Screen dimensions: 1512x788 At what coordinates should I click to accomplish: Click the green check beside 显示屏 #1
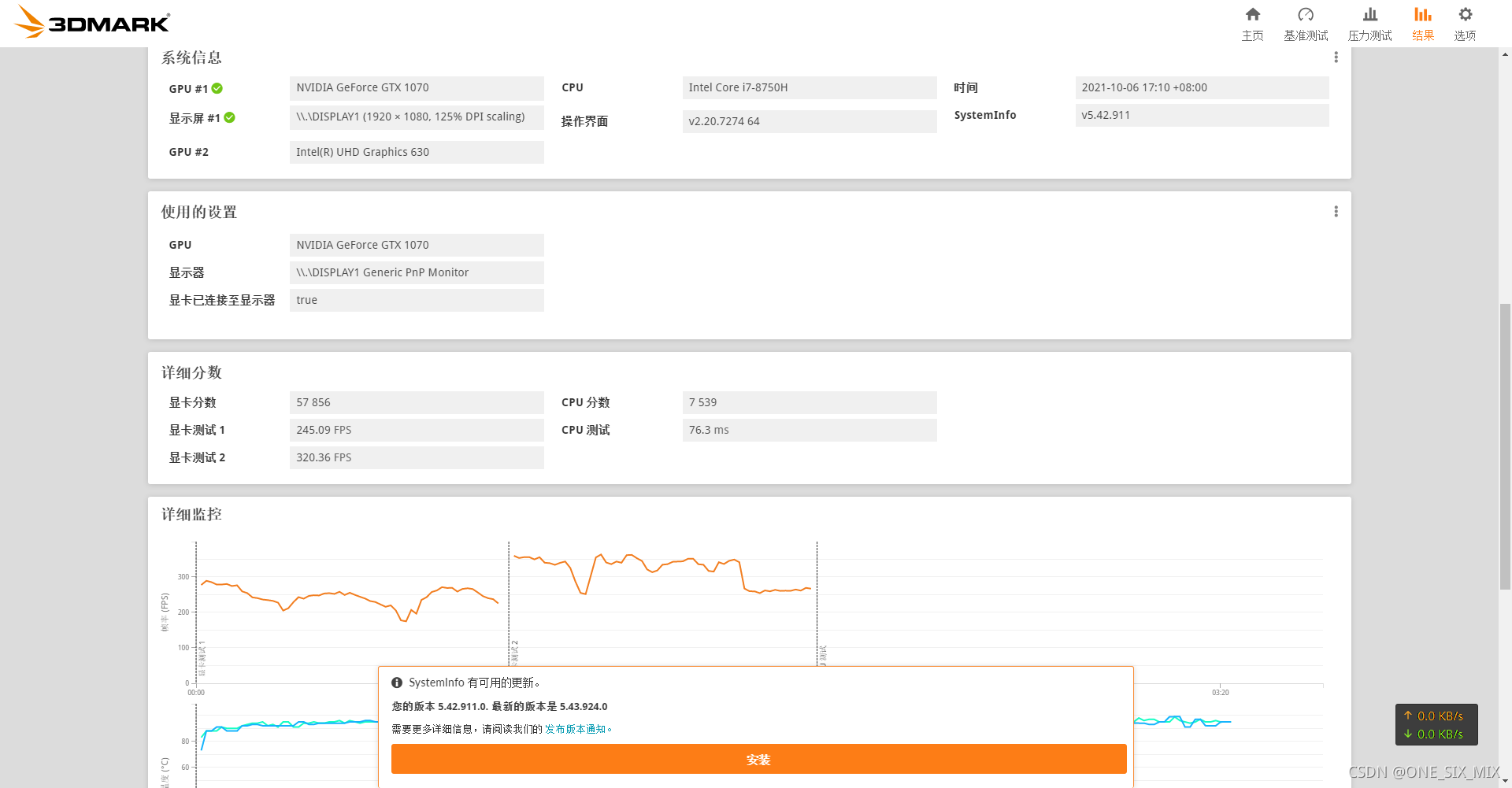230,117
